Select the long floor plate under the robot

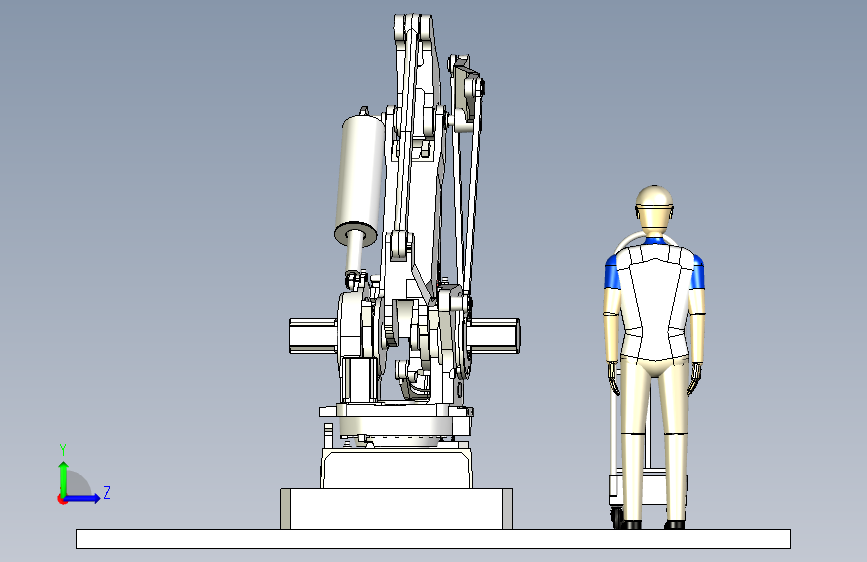point(433,539)
